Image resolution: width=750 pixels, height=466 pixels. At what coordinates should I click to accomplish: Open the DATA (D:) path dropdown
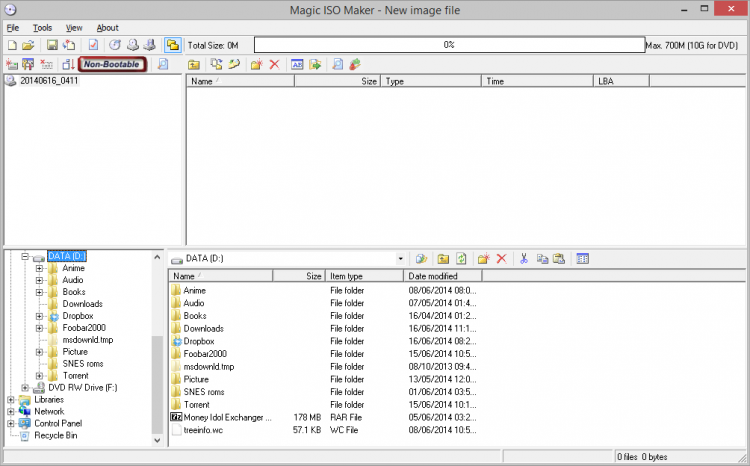pyautogui.click(x=400, y=259)
